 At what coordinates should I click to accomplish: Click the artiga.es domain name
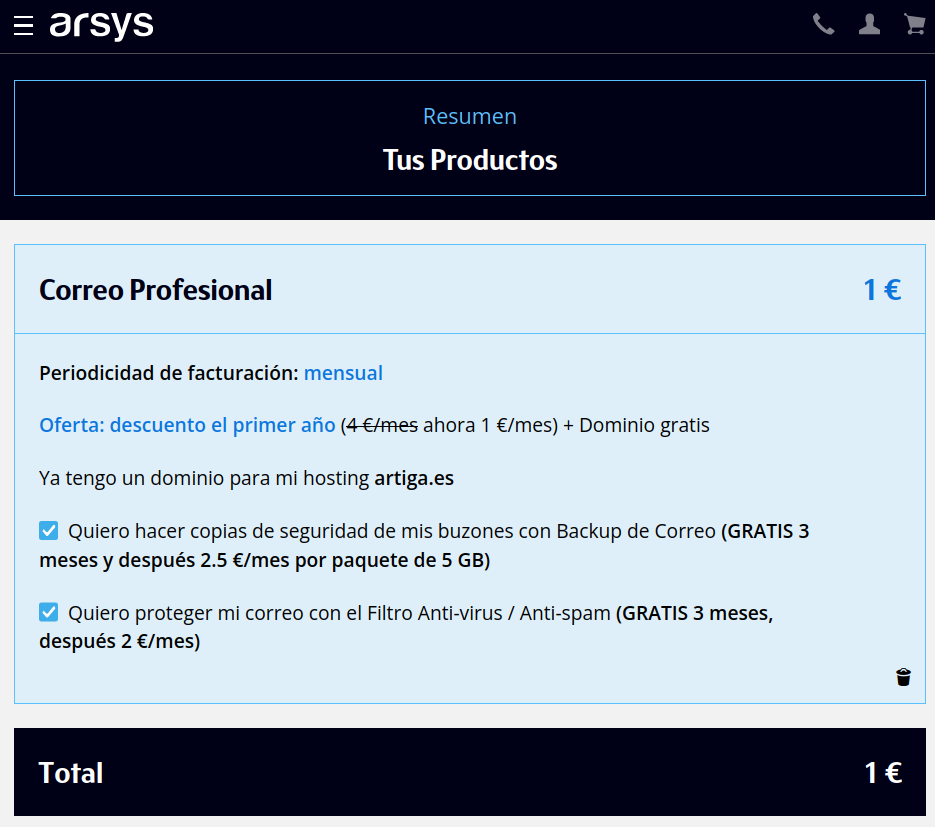[x=414, y=478]
